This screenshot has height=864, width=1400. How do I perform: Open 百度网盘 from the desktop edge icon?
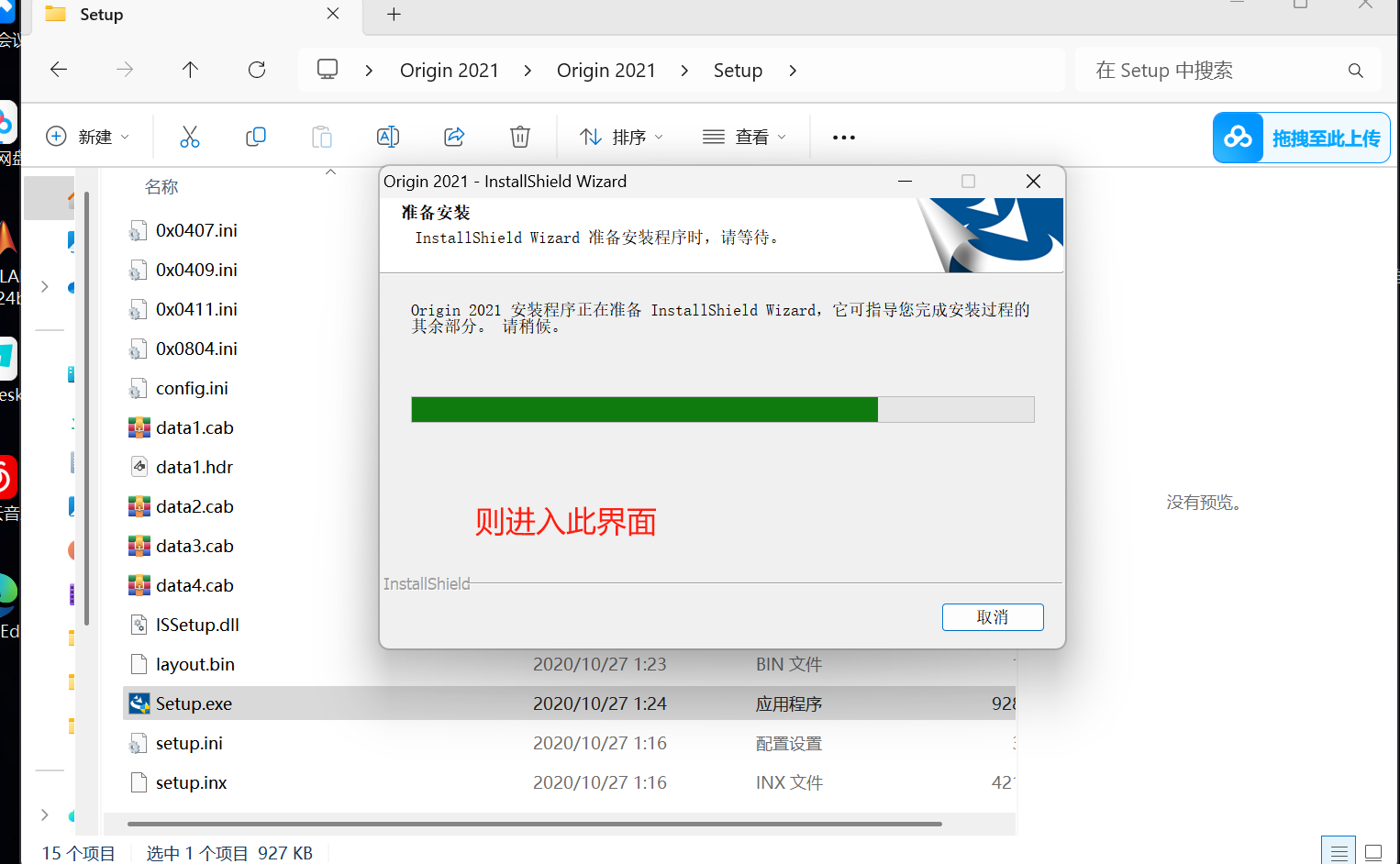coord(7,124)
